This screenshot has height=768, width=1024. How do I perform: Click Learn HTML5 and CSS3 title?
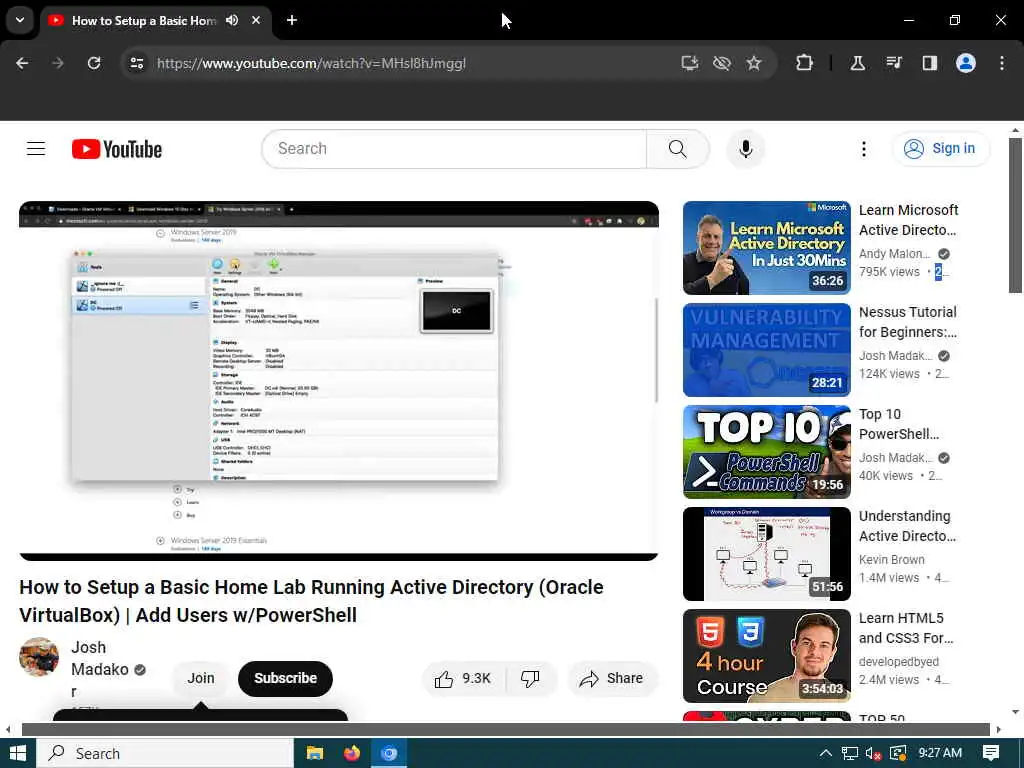tap(906, 628)
